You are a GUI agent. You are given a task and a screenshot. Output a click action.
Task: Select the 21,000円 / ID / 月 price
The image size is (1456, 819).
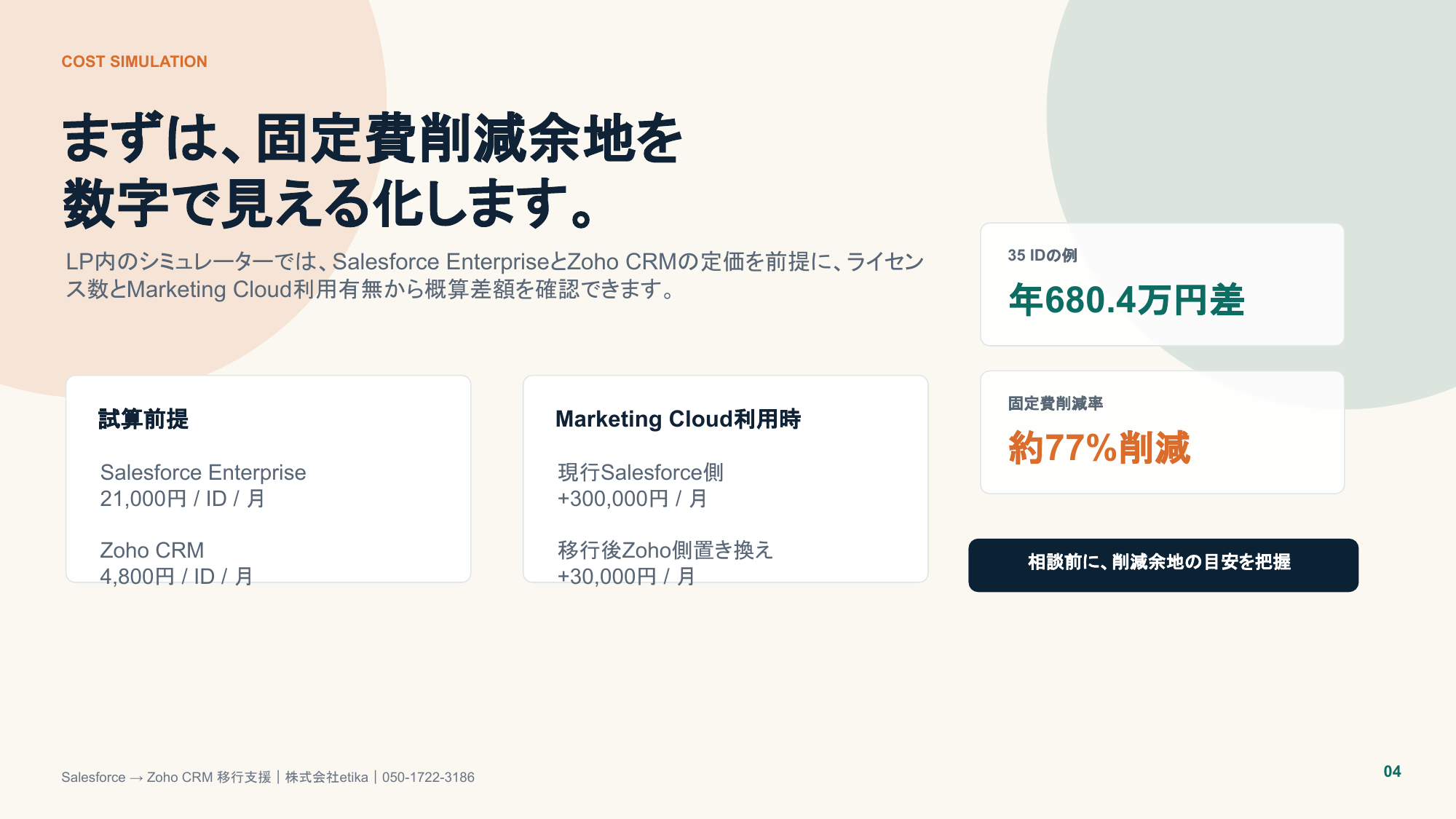(183, 499)
